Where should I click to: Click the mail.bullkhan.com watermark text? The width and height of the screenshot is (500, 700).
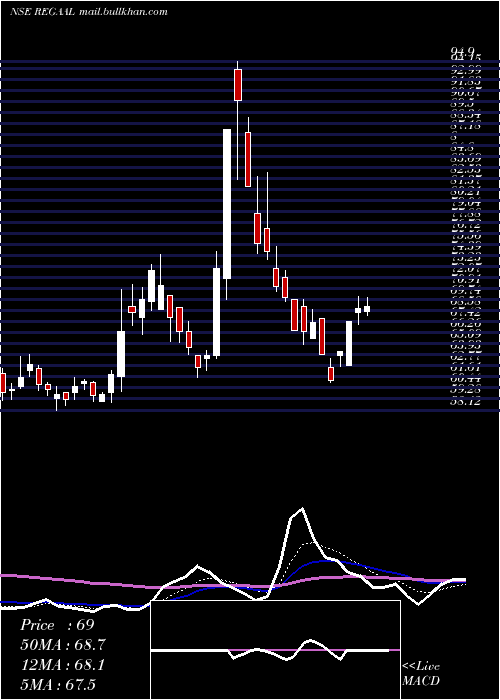coord(123,12)
